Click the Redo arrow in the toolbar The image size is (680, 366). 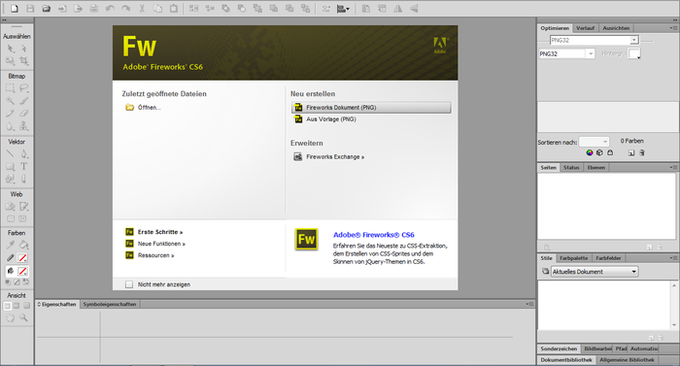tap(126, 8)
